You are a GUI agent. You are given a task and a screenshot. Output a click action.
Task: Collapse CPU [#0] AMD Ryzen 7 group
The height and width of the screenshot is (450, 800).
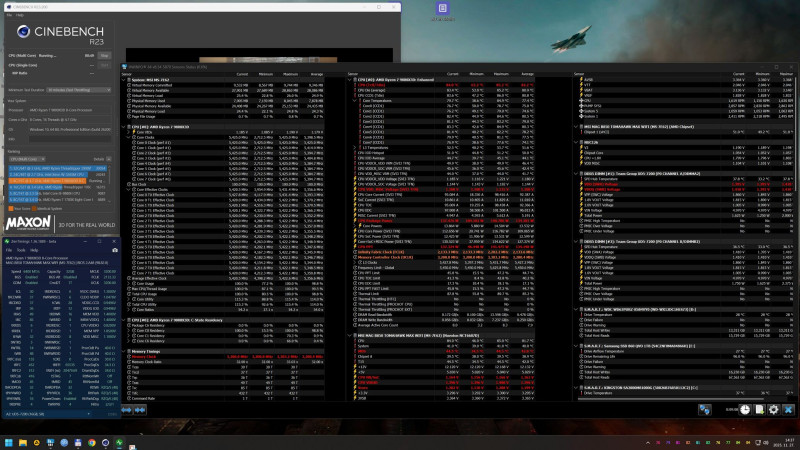123,127
